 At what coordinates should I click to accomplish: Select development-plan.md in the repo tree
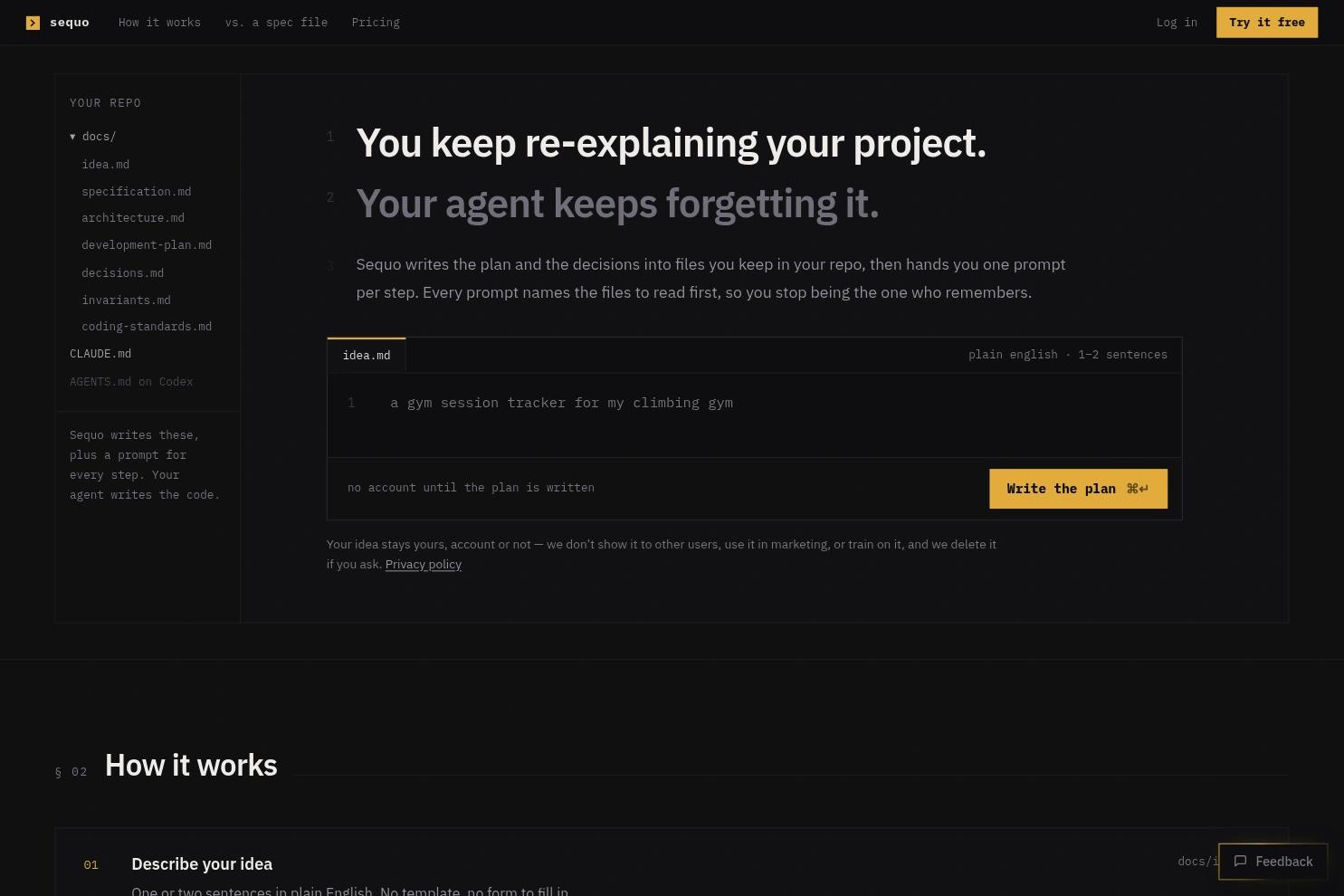(147, 245)
